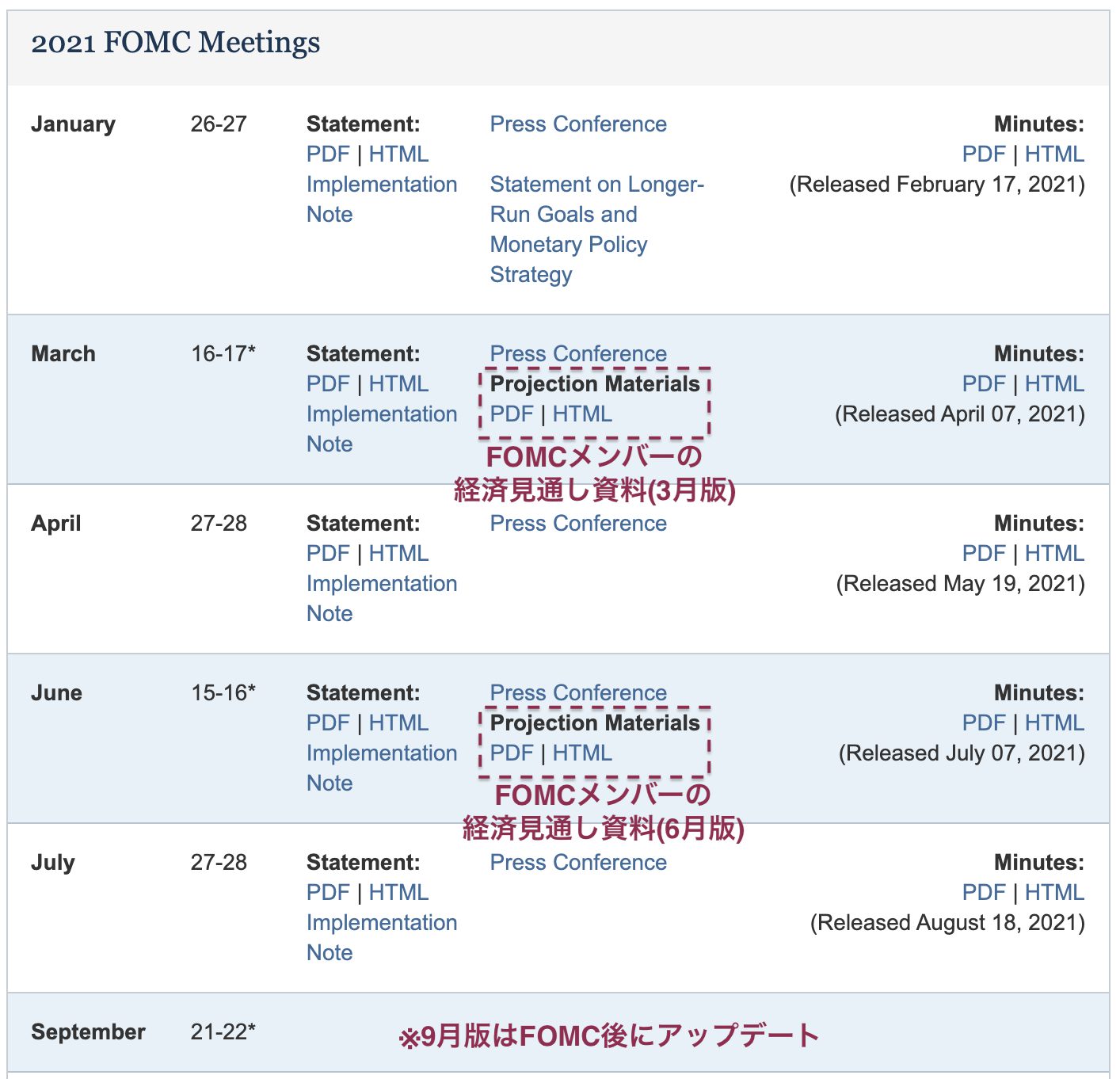
Task: Open July Minutes PDF link
Action: (984, 893)
